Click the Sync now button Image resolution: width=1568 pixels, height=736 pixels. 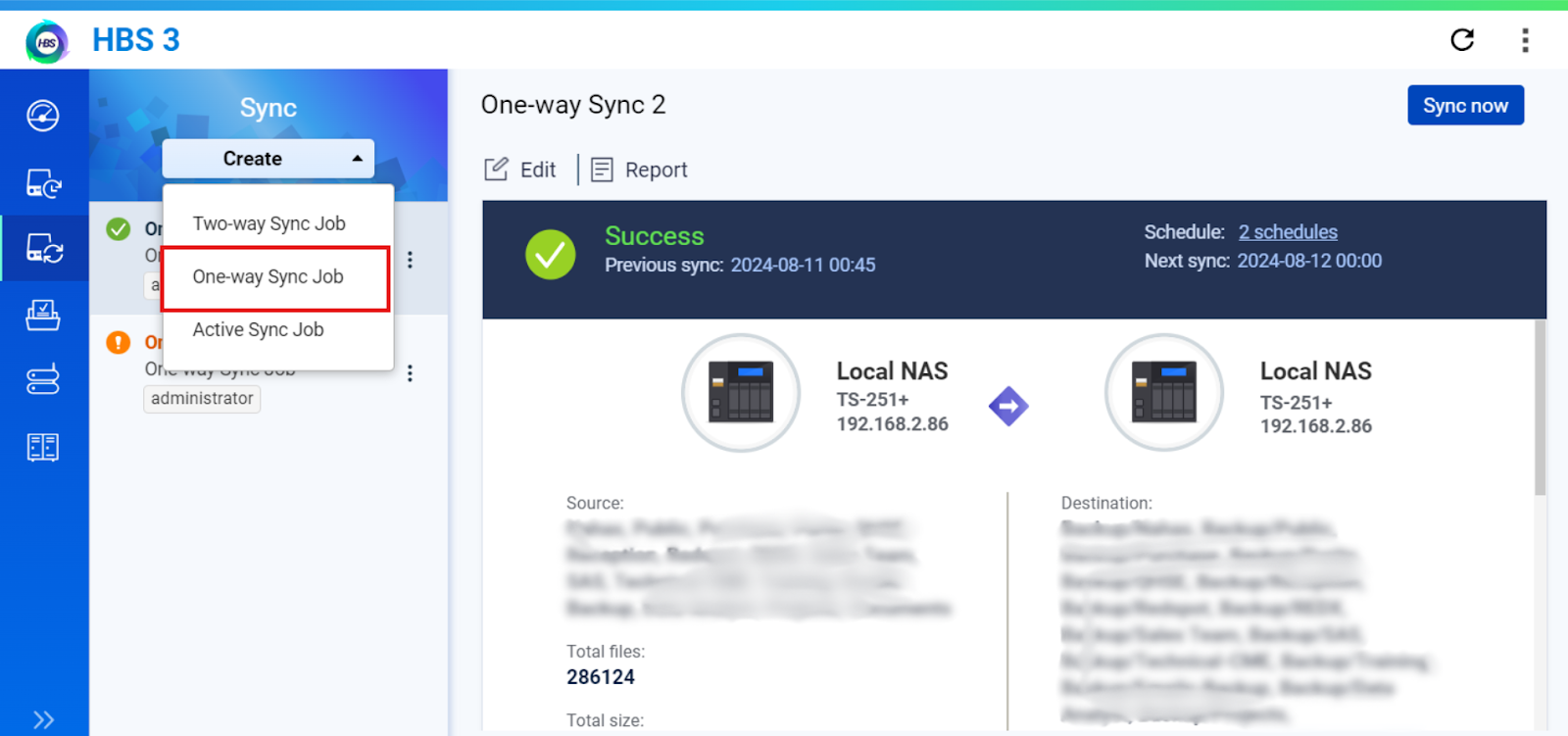point(1465,106)
